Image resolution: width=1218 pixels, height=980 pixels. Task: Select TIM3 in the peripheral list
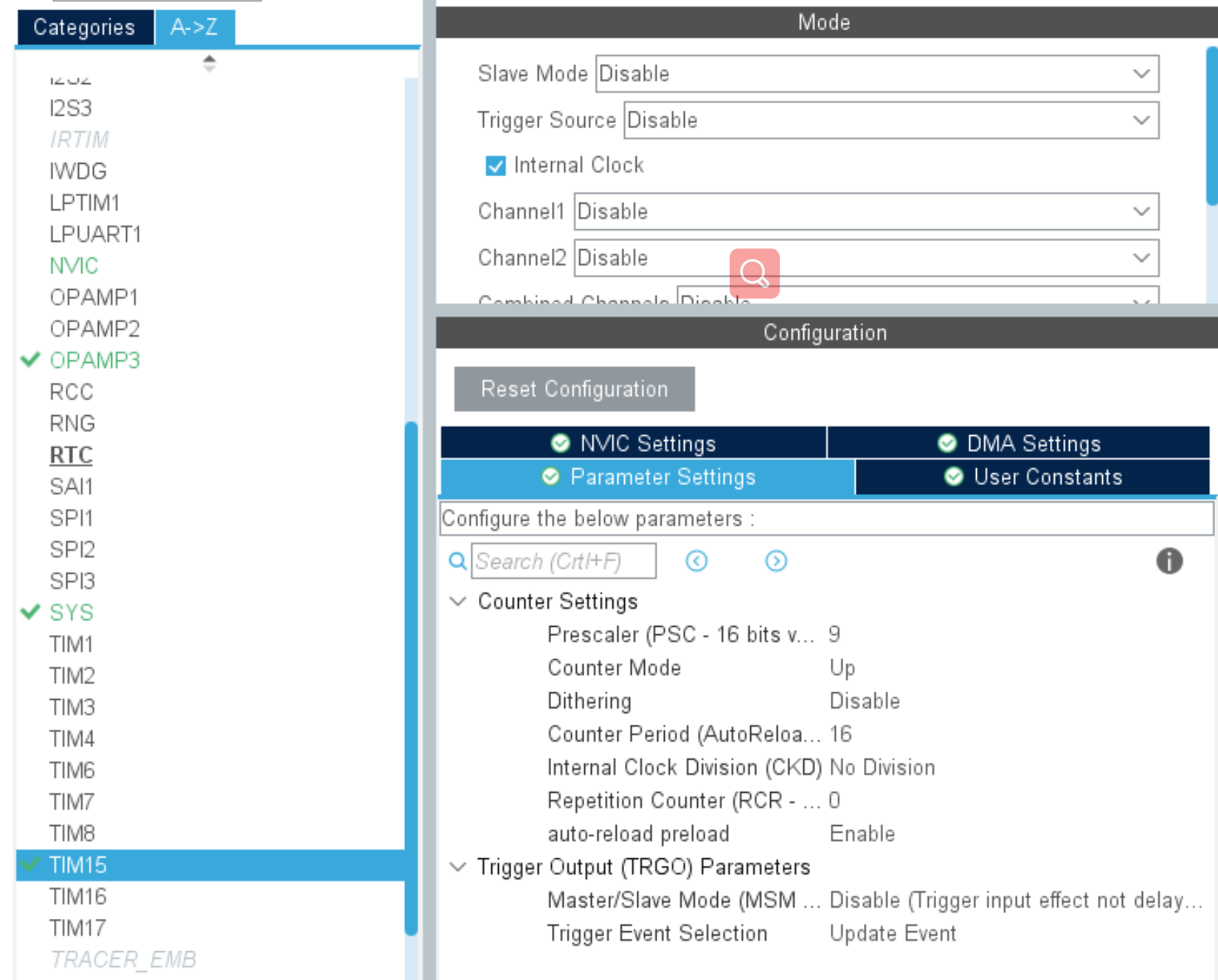(x=72, y=707)
